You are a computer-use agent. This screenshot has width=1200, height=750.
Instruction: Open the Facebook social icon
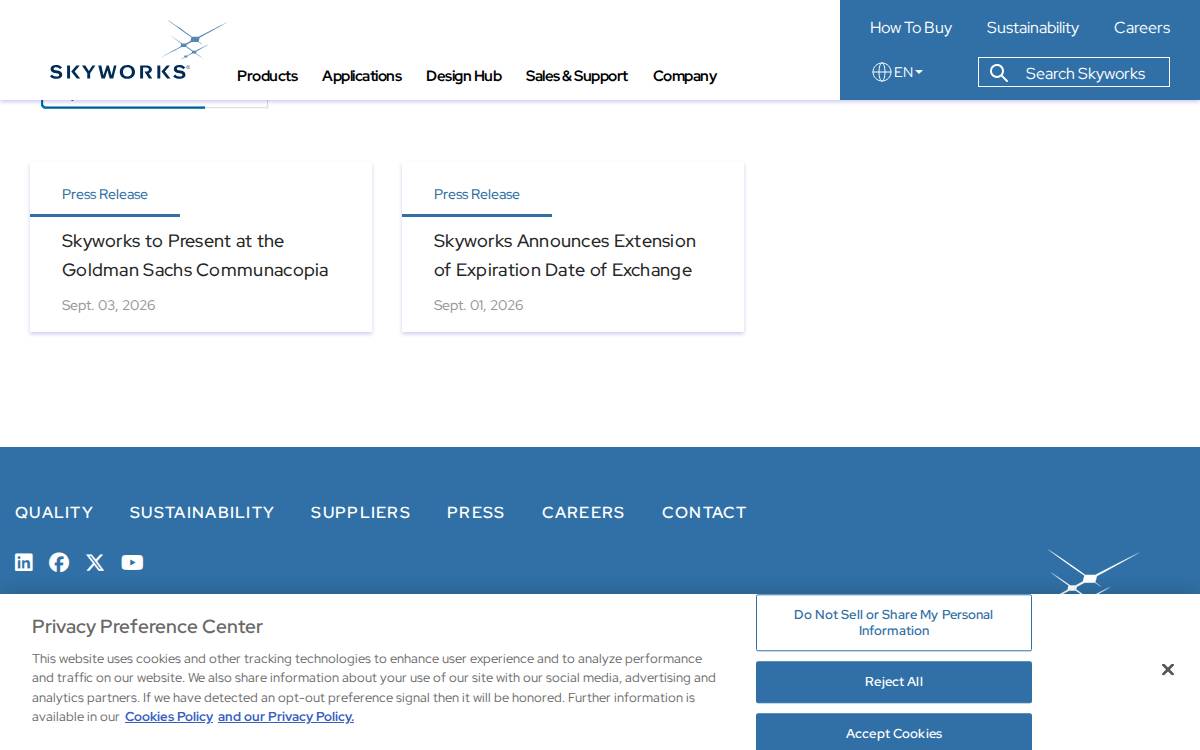pyautogui.click(x=59, y=562)
